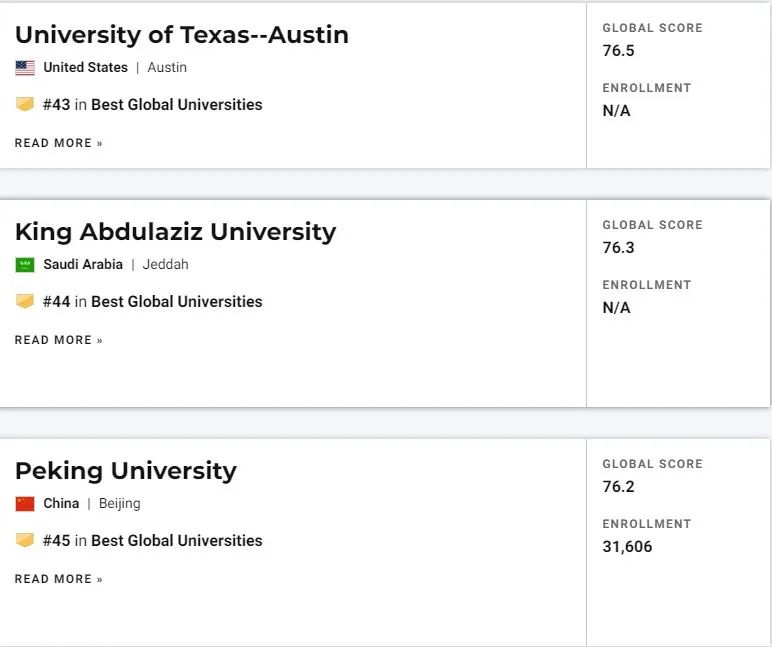This screenshot has height=647, width=772.
Task: Select the #45 in Best Global Universities link
Action: [153, 540]
